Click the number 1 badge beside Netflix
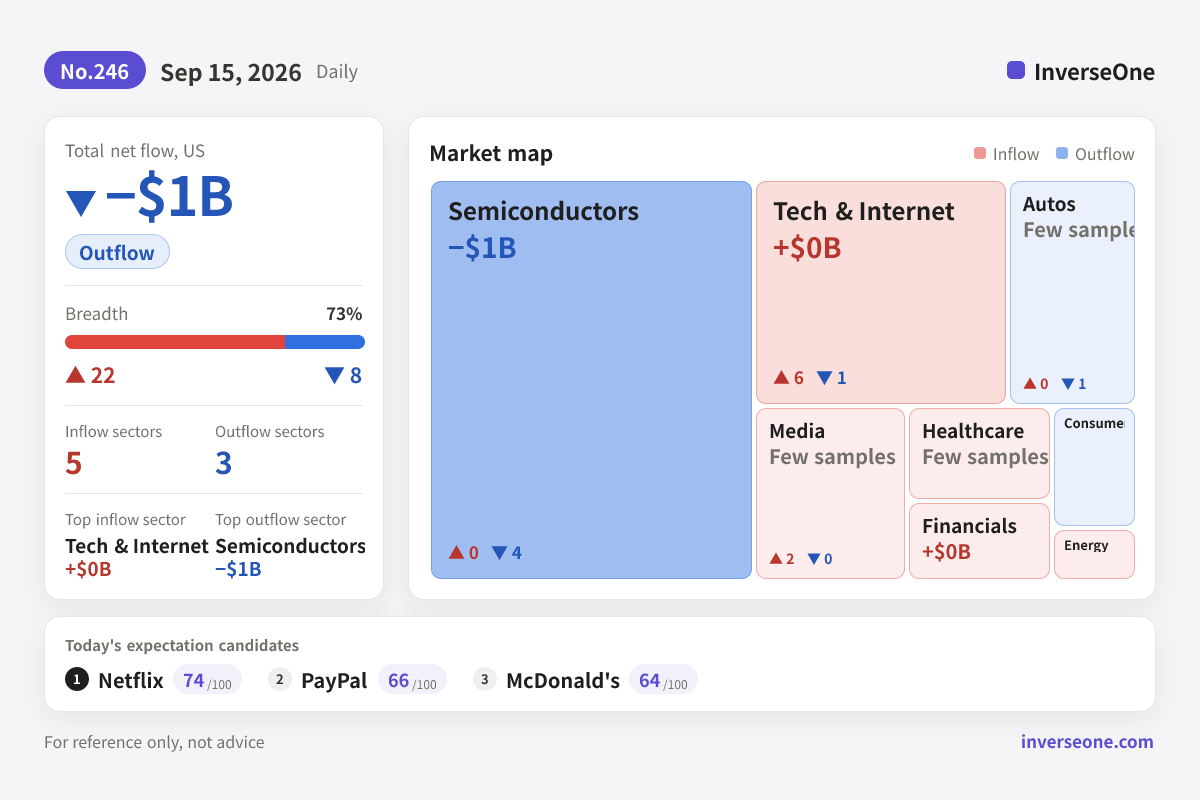 pos(77,680)
